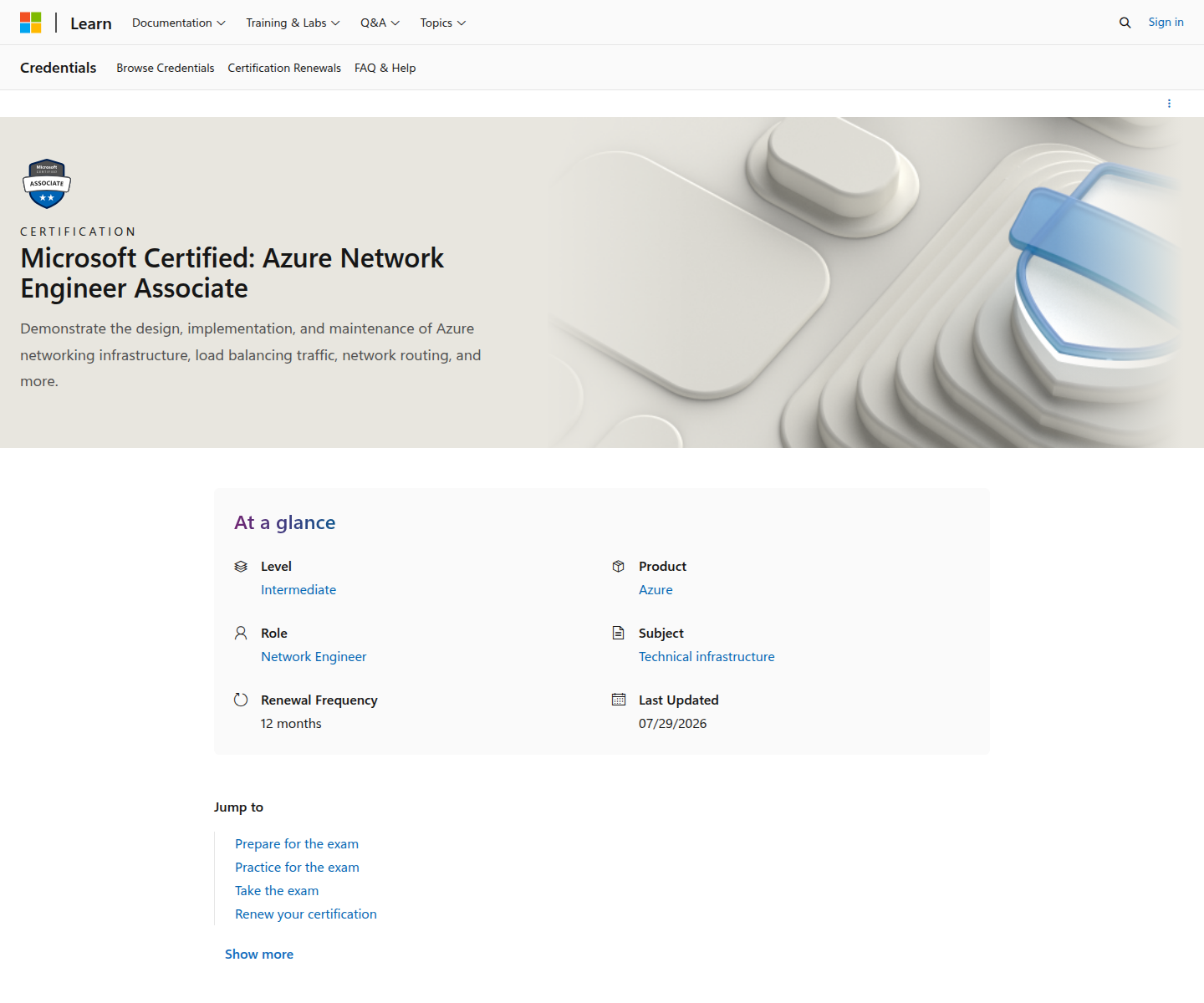Expand the Documentation dropdown menu
Screen dimensions: 1204x1003
[179, 23]
